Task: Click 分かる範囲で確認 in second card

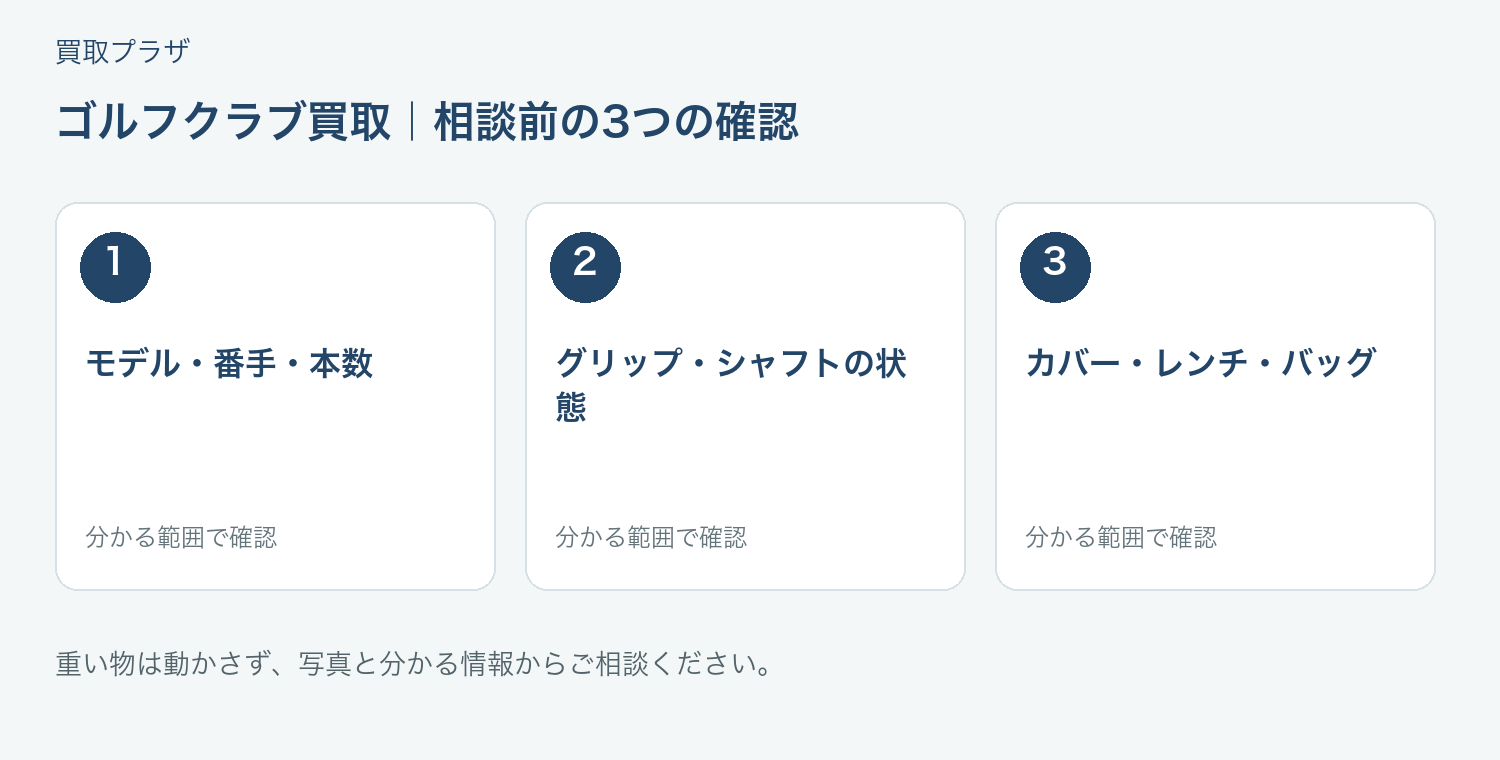Action: coord(651,537)
